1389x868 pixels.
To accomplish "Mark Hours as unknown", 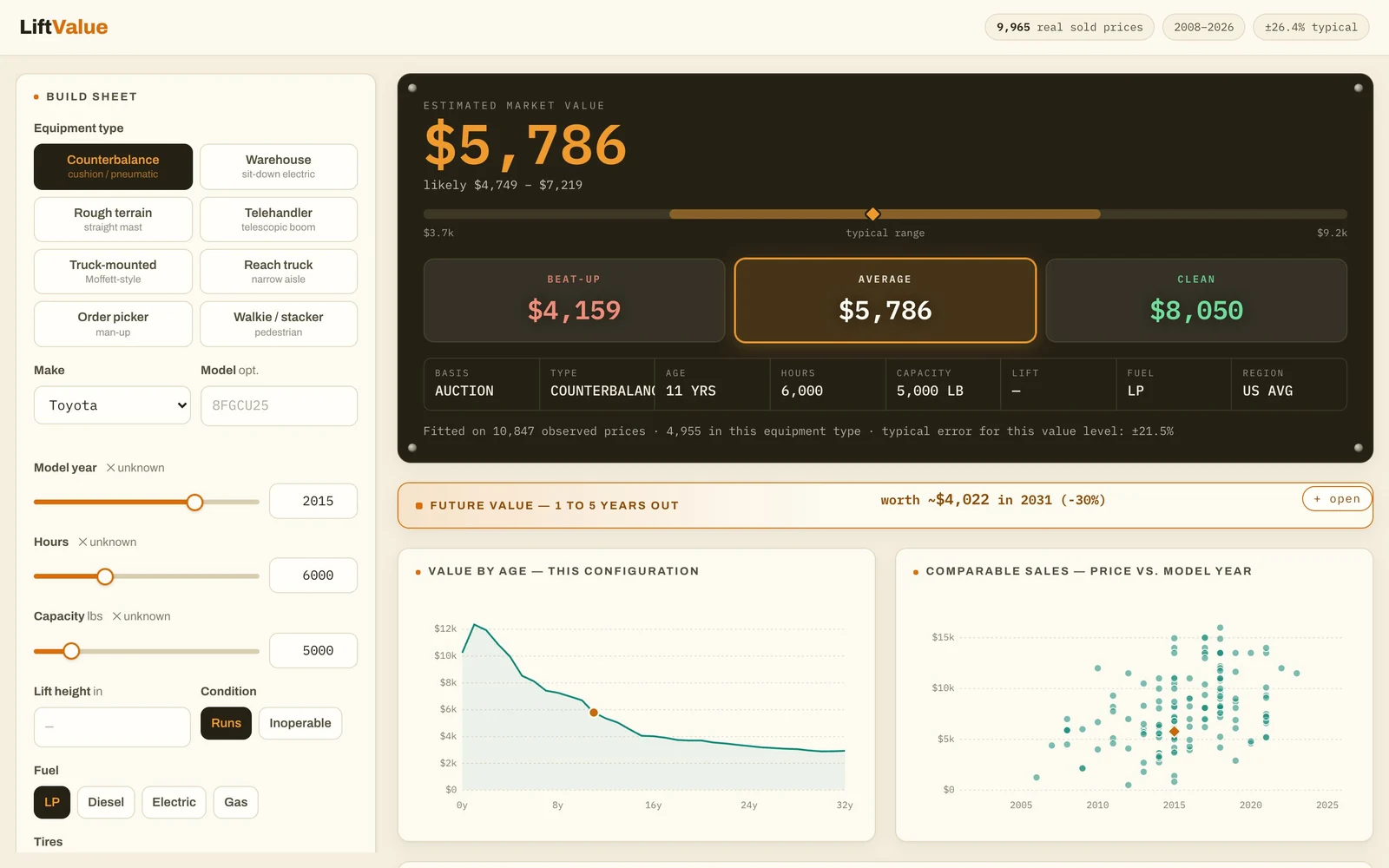I will pos(108,542).
